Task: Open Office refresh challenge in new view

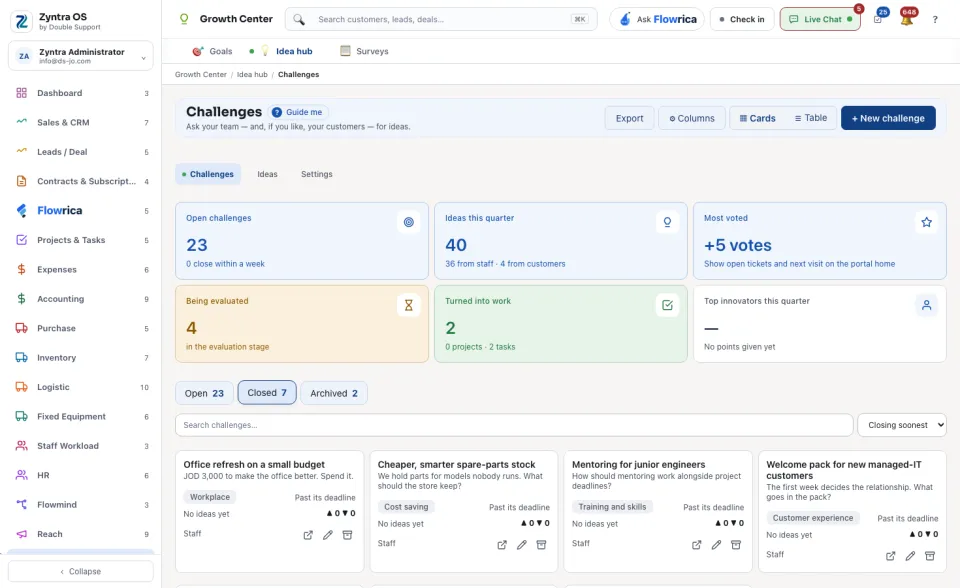Action: coord(308,535)
